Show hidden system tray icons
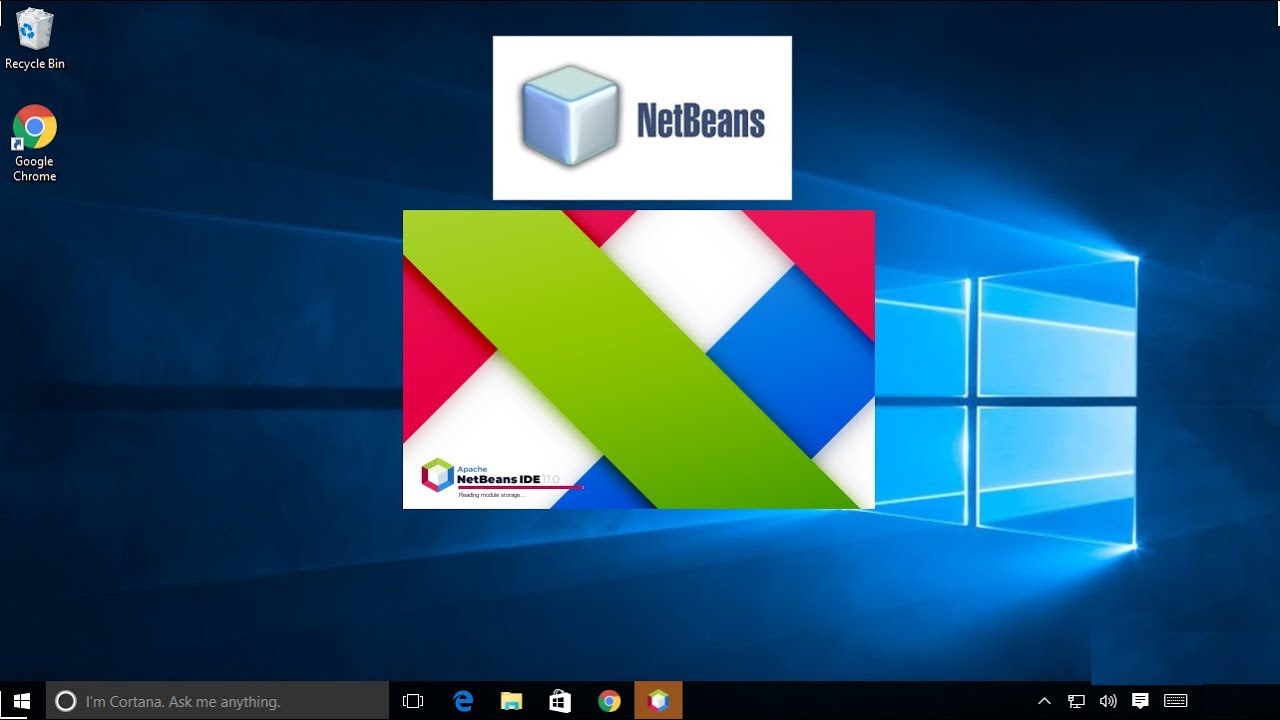This screenshot has height=720, width=1280. [1044, 701]
